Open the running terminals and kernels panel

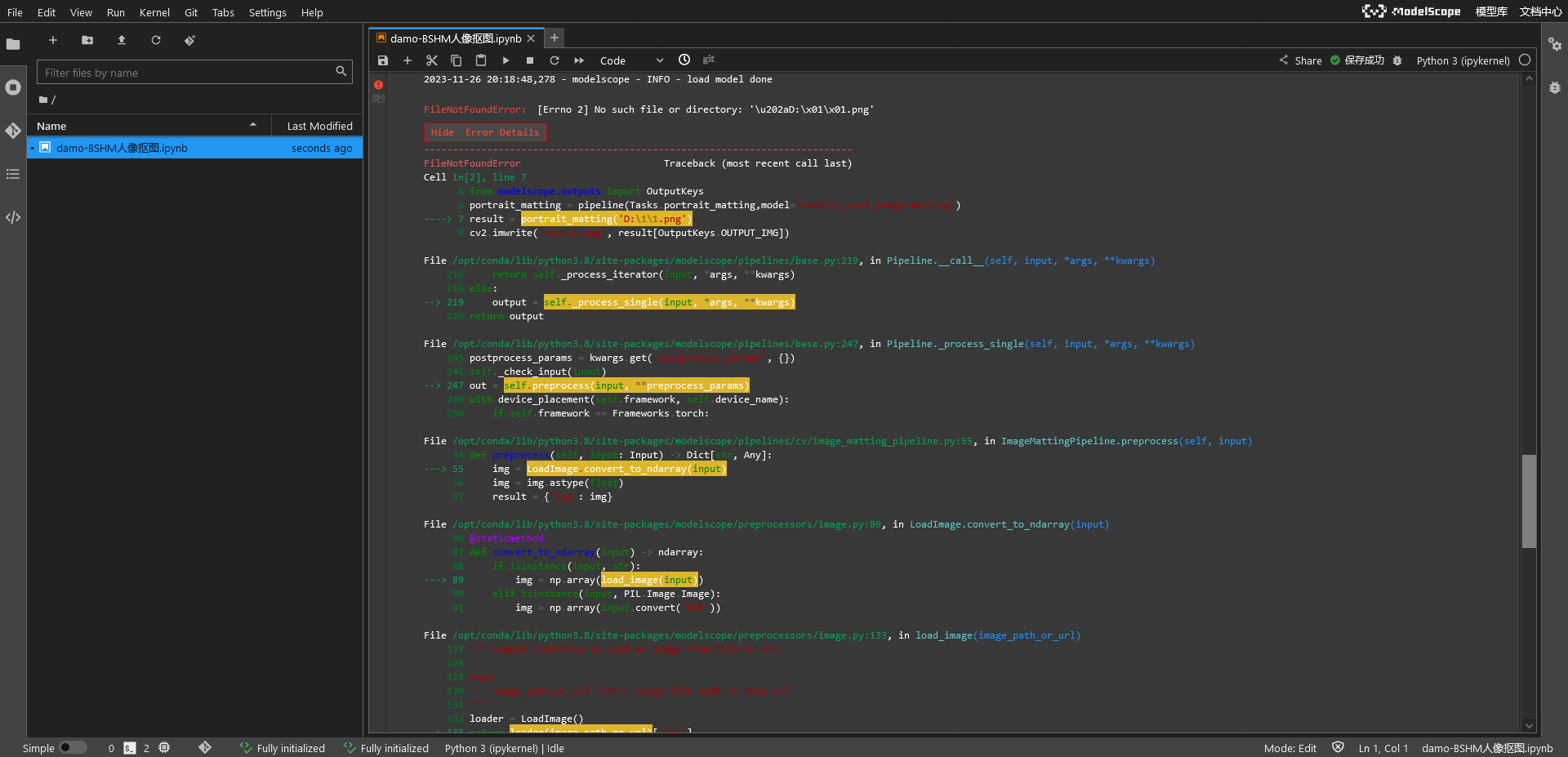click(13, 87)
